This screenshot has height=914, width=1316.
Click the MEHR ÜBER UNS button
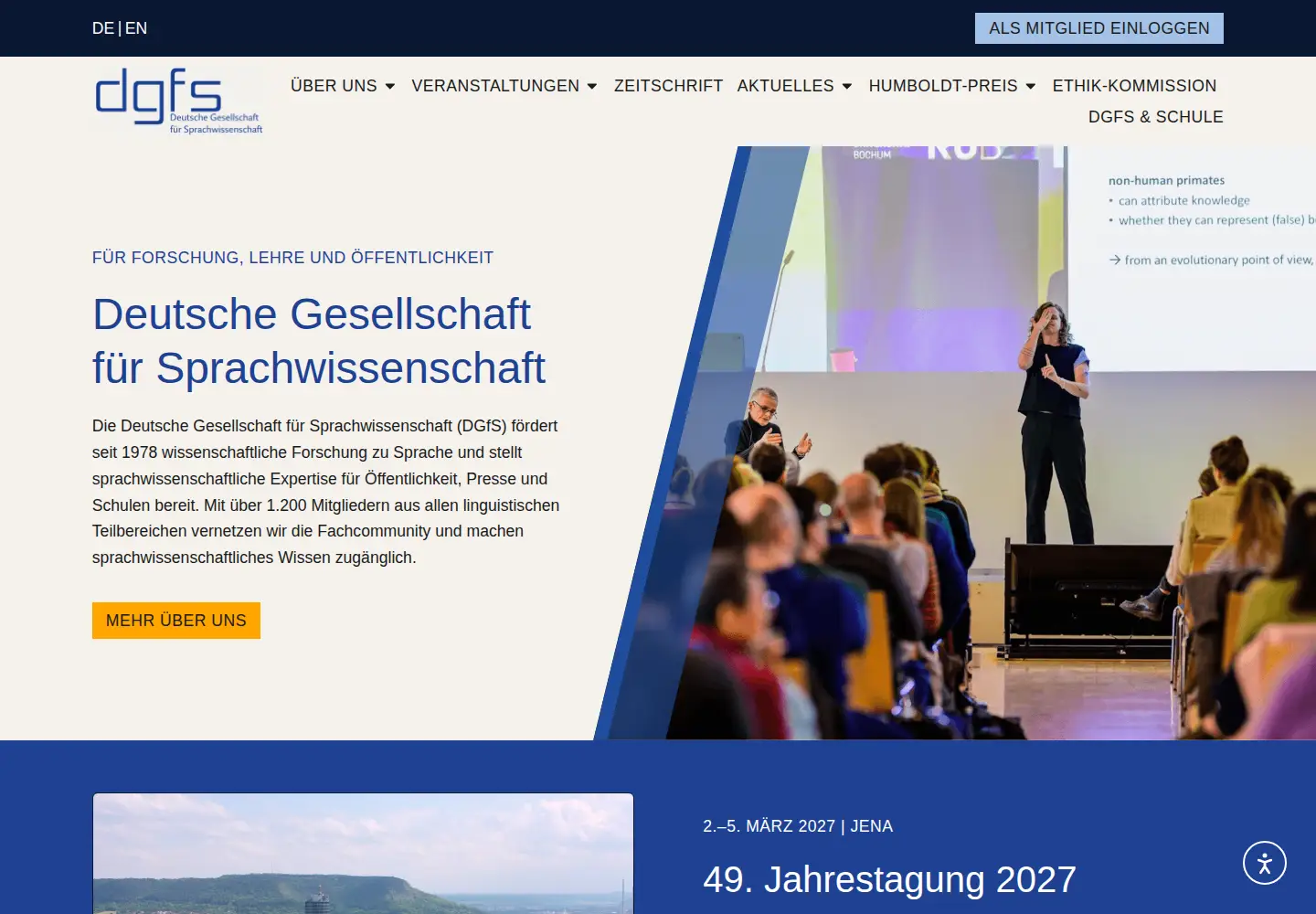click(x=176, y=621)
